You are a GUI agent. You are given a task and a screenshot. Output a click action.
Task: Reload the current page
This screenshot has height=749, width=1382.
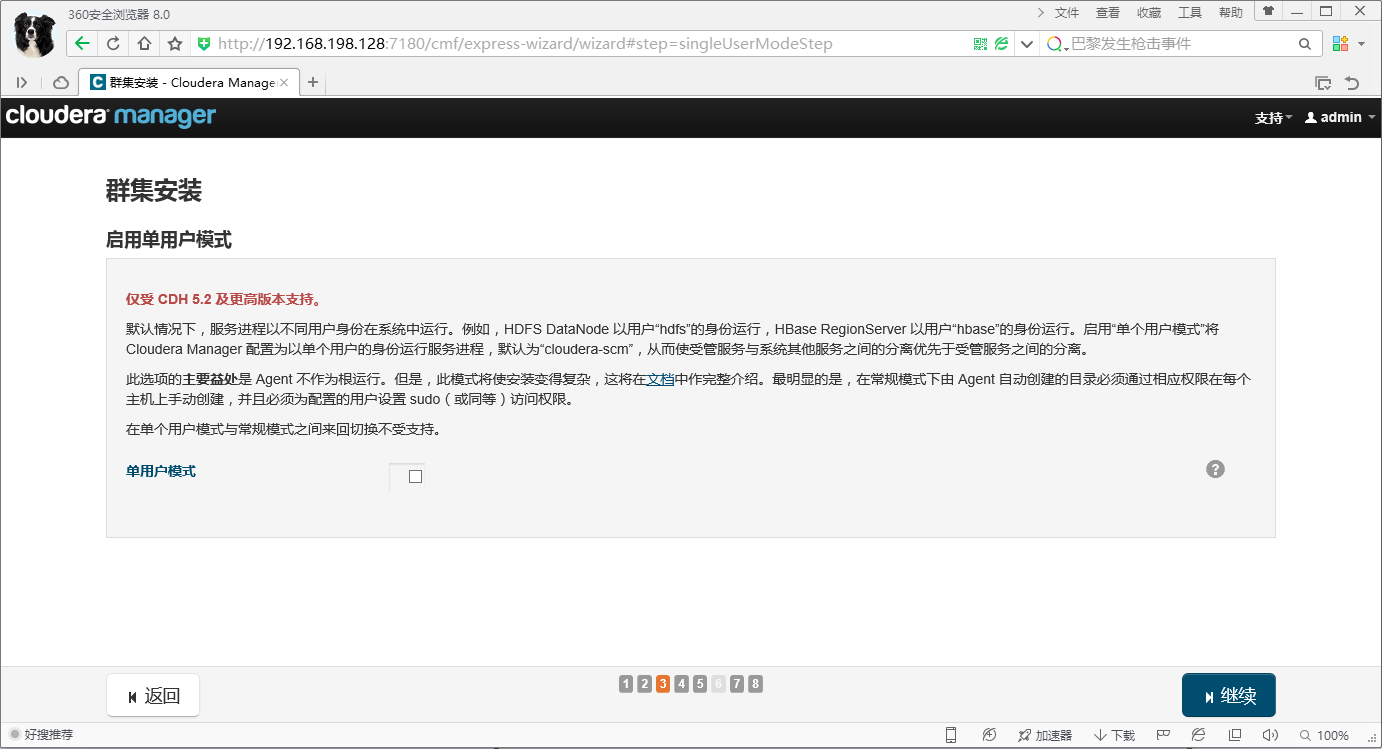pyautogui.click(x=113, y=44)
